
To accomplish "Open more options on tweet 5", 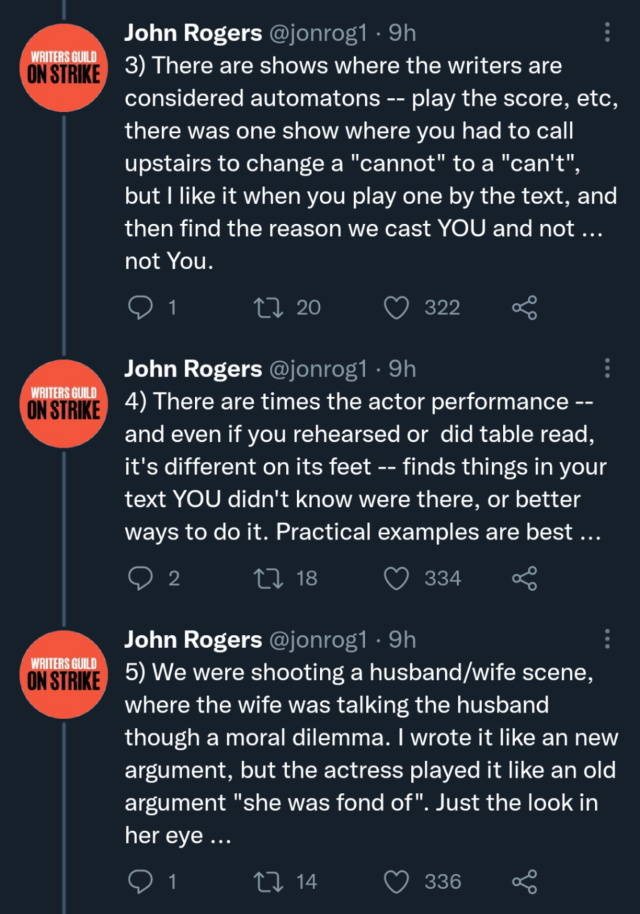I will (609, 638).
